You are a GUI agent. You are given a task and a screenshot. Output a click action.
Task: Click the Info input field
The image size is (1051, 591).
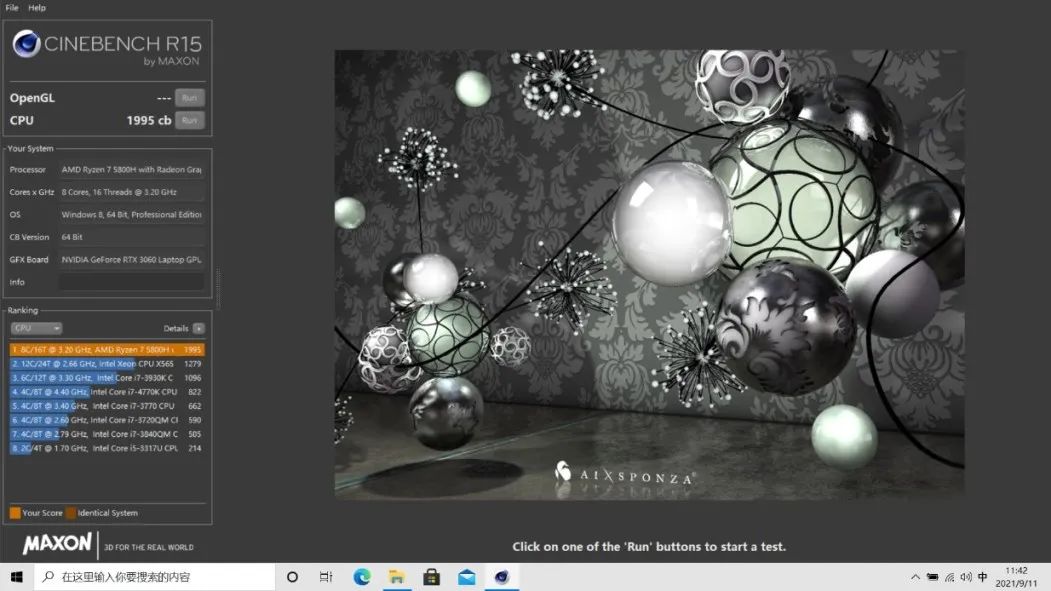pyautogui.click(x=131, y=282)
